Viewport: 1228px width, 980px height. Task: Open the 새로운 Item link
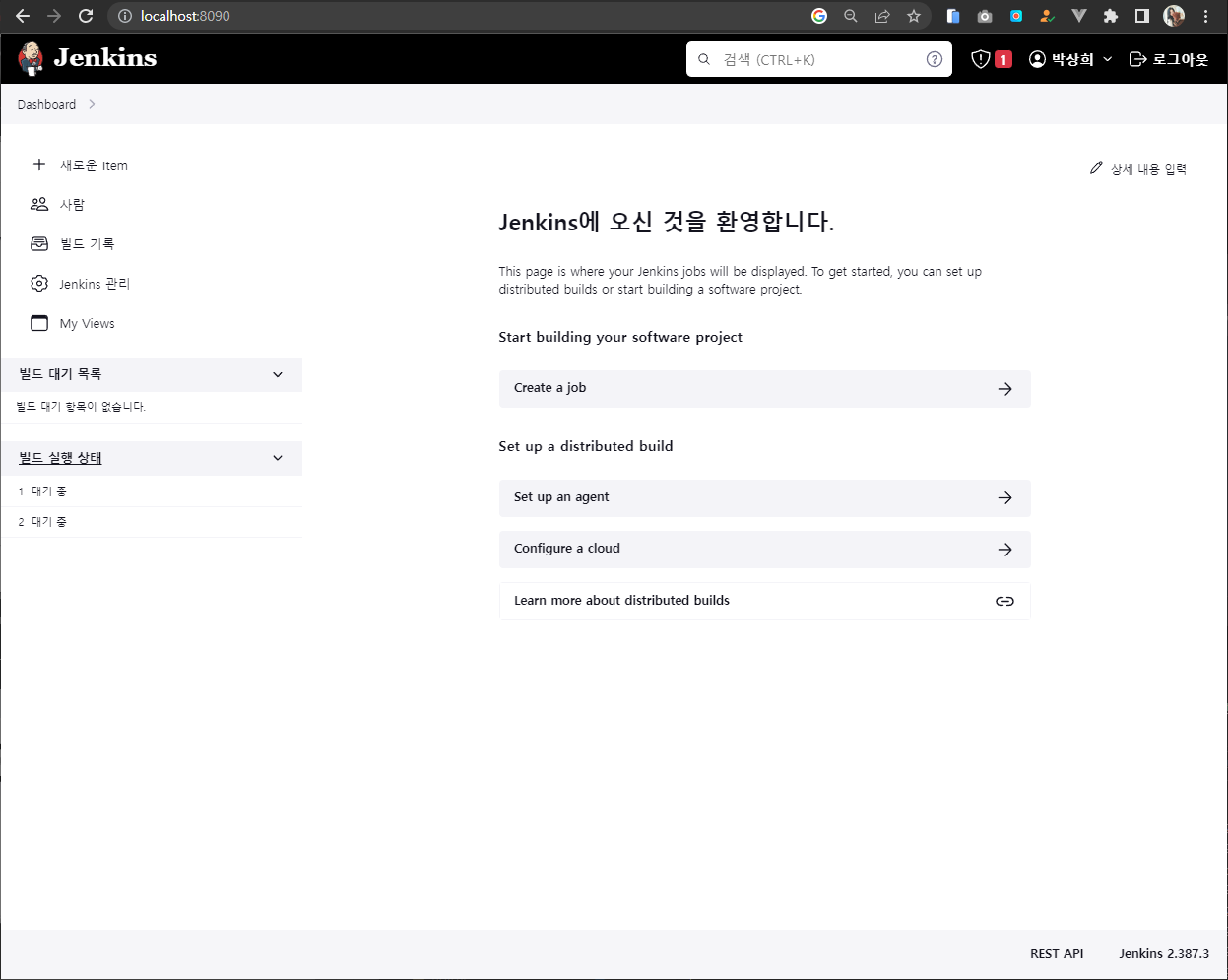94,165
